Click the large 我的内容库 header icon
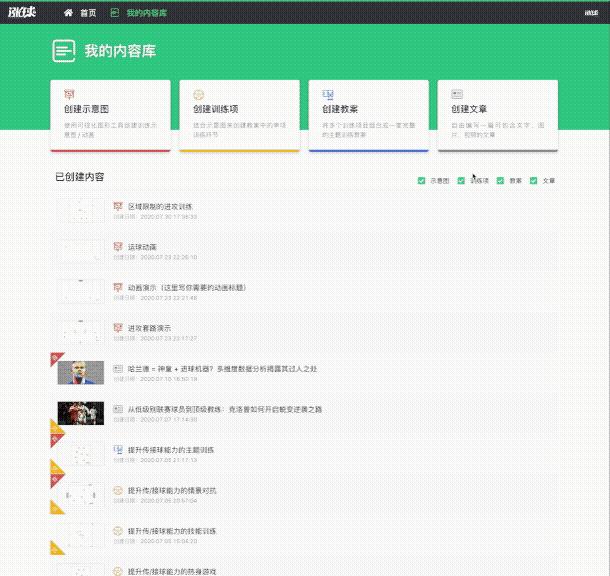This screenshot has height=576, width=610. point(64,51)
